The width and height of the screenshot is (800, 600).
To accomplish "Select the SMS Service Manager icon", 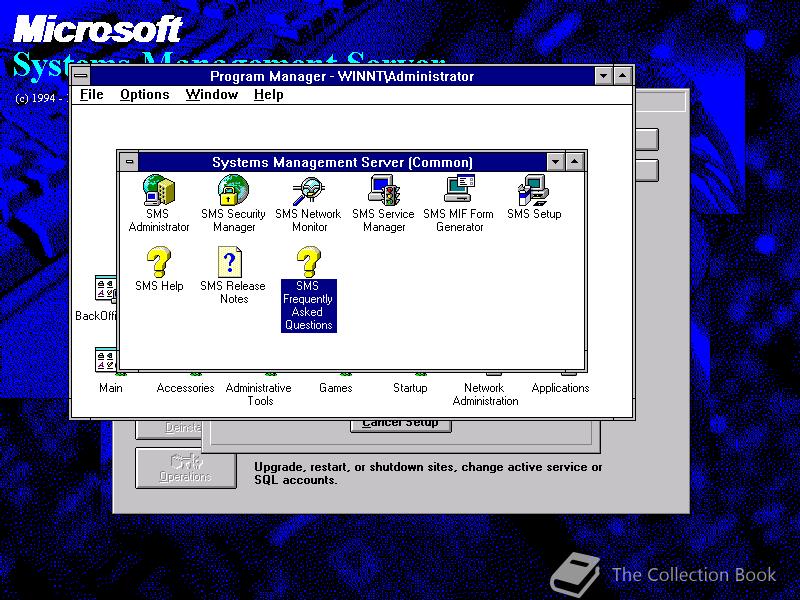I will click(384, 191).
